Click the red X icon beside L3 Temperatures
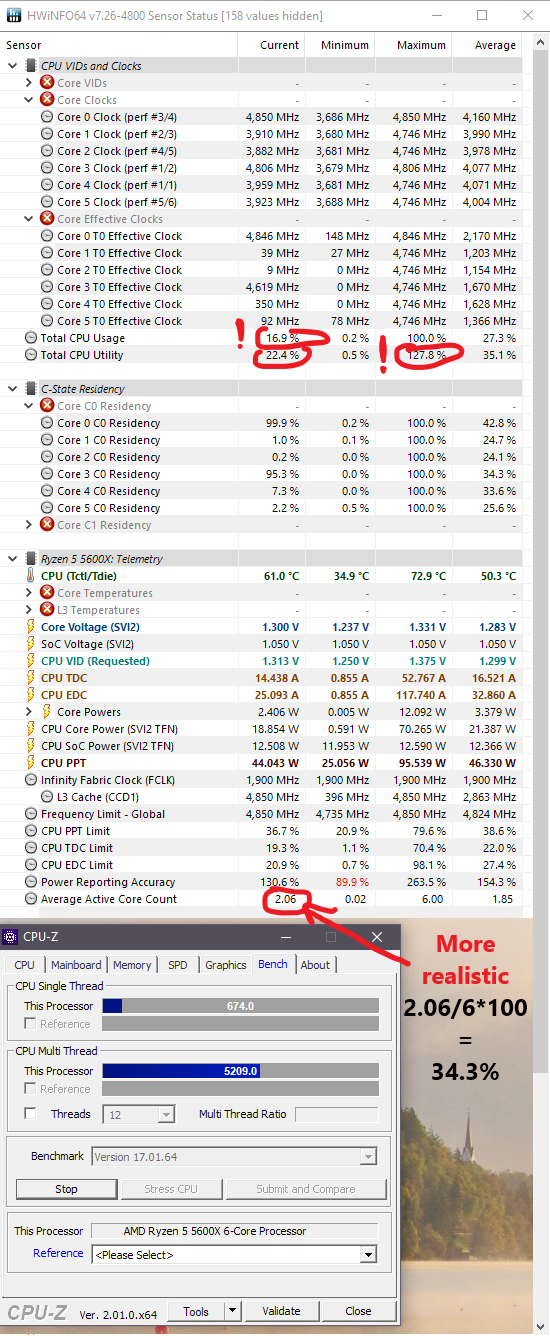The height and width of the screenshot is (1336, 550). [x=47, y=610]
